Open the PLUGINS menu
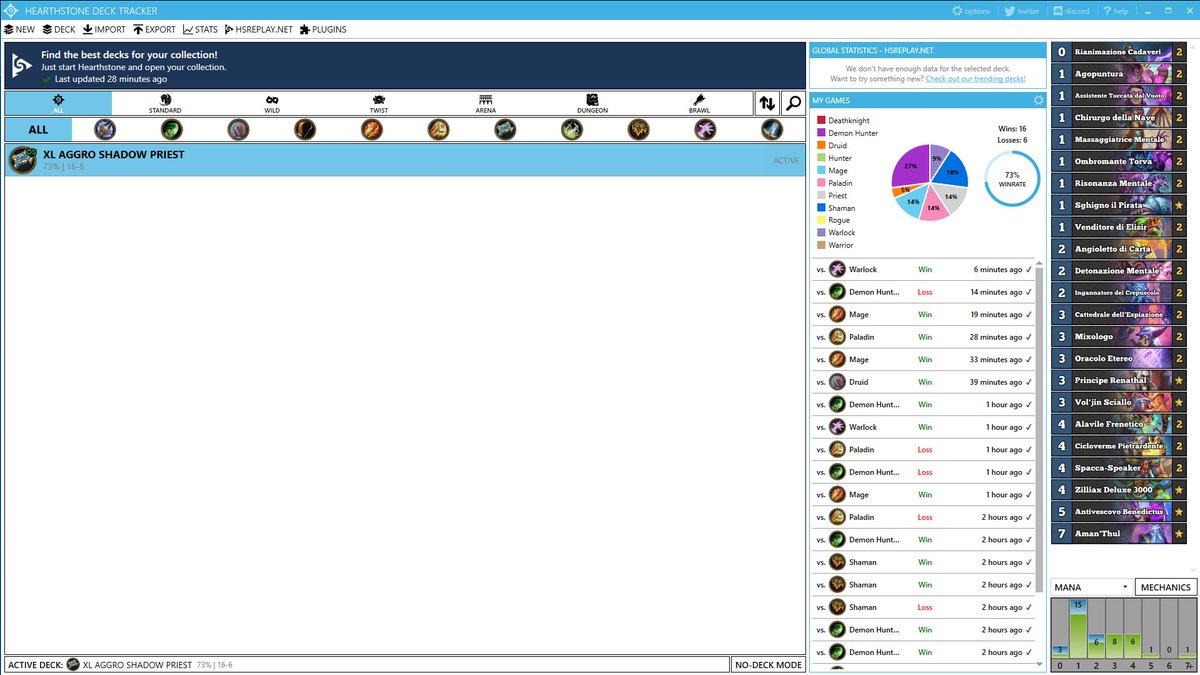Viewport: 1200px width, 675px height. 323,29
